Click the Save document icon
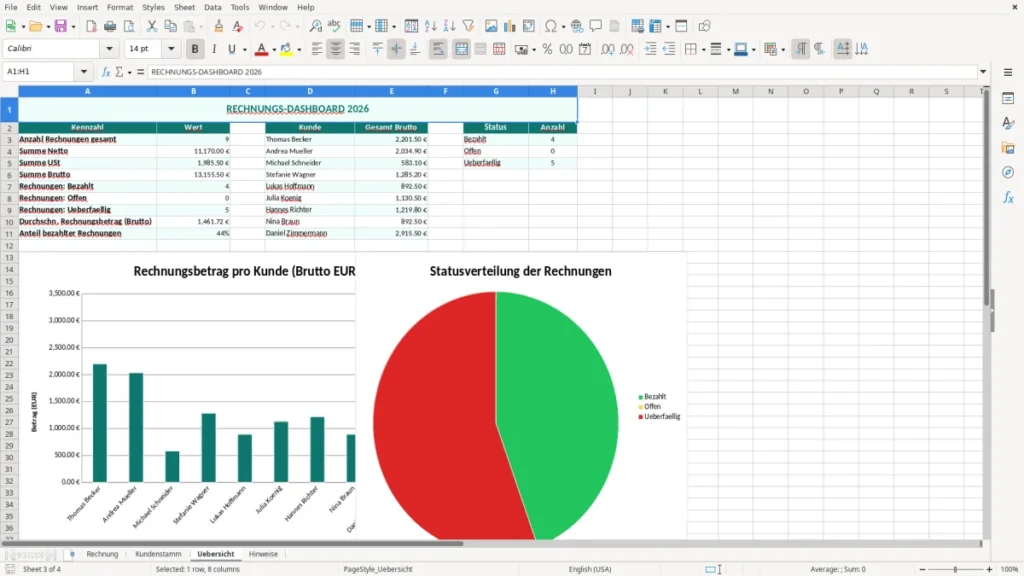 click(60, 26)
